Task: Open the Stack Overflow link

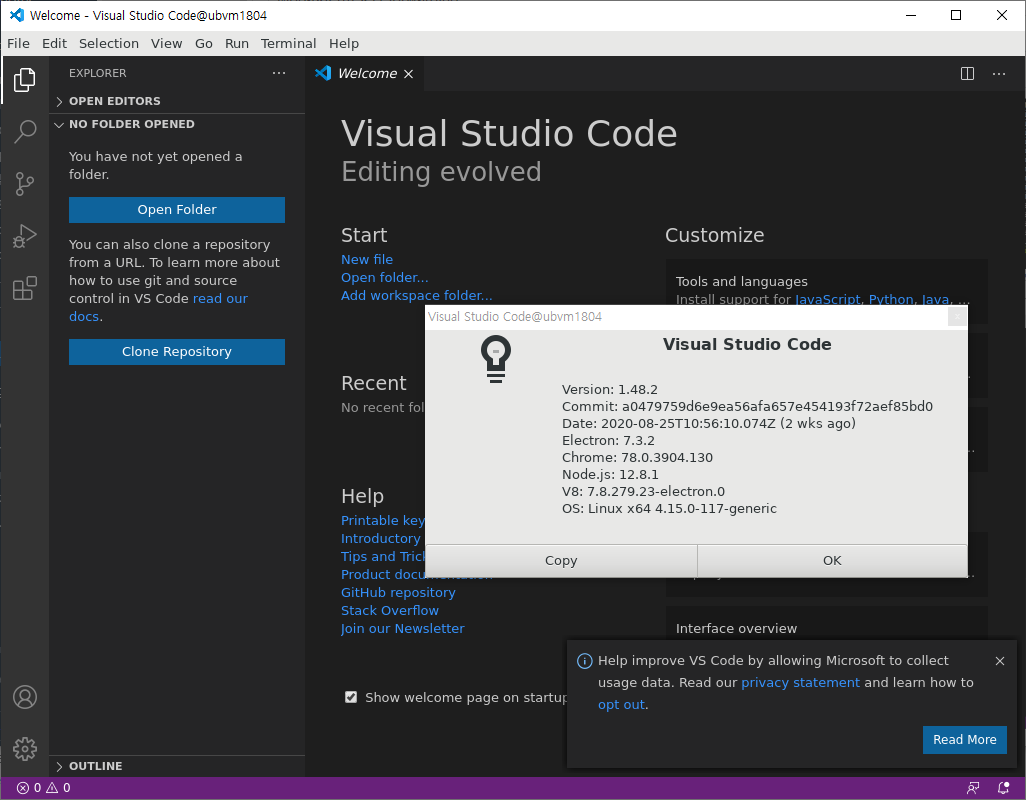Action: tap(390, 611)
